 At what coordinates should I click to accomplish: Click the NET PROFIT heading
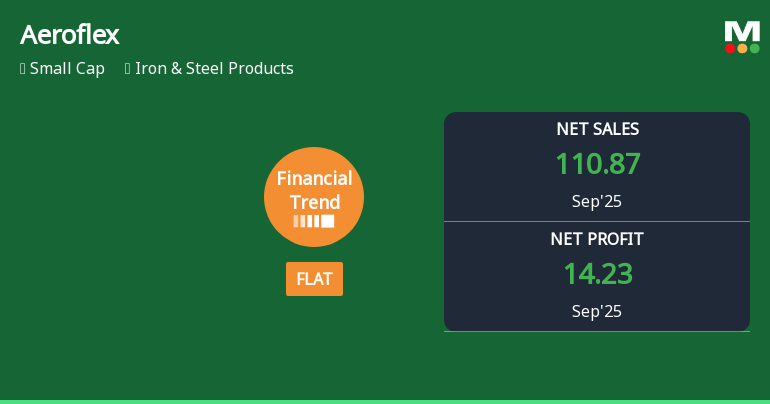point(597,239)
